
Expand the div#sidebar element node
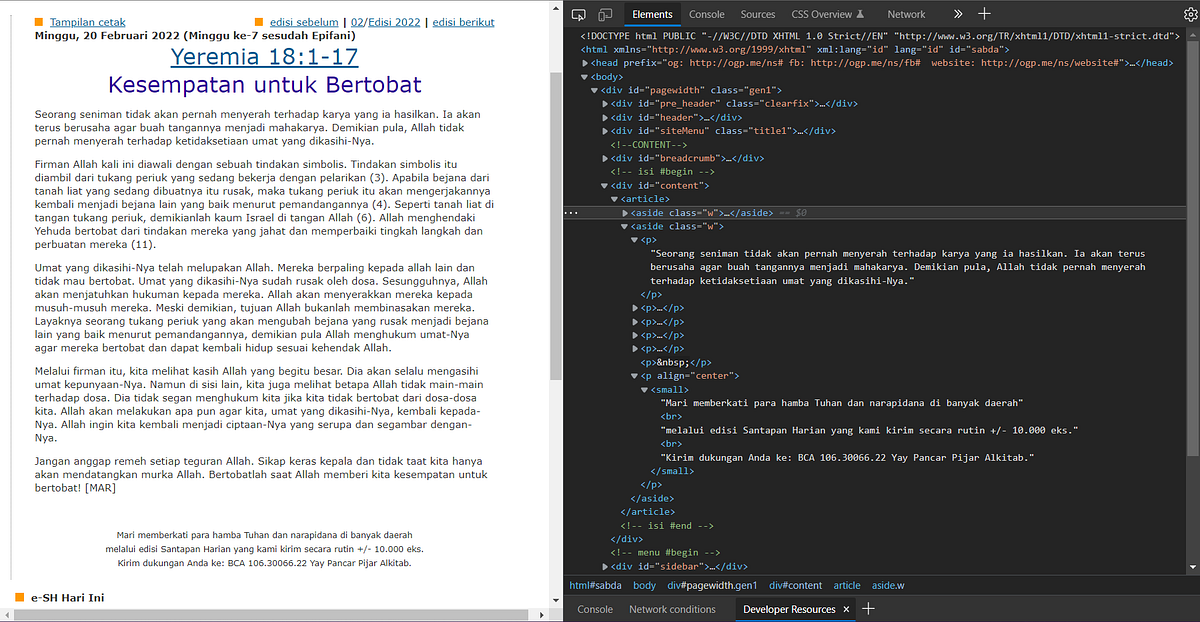[x=607, y=566]
